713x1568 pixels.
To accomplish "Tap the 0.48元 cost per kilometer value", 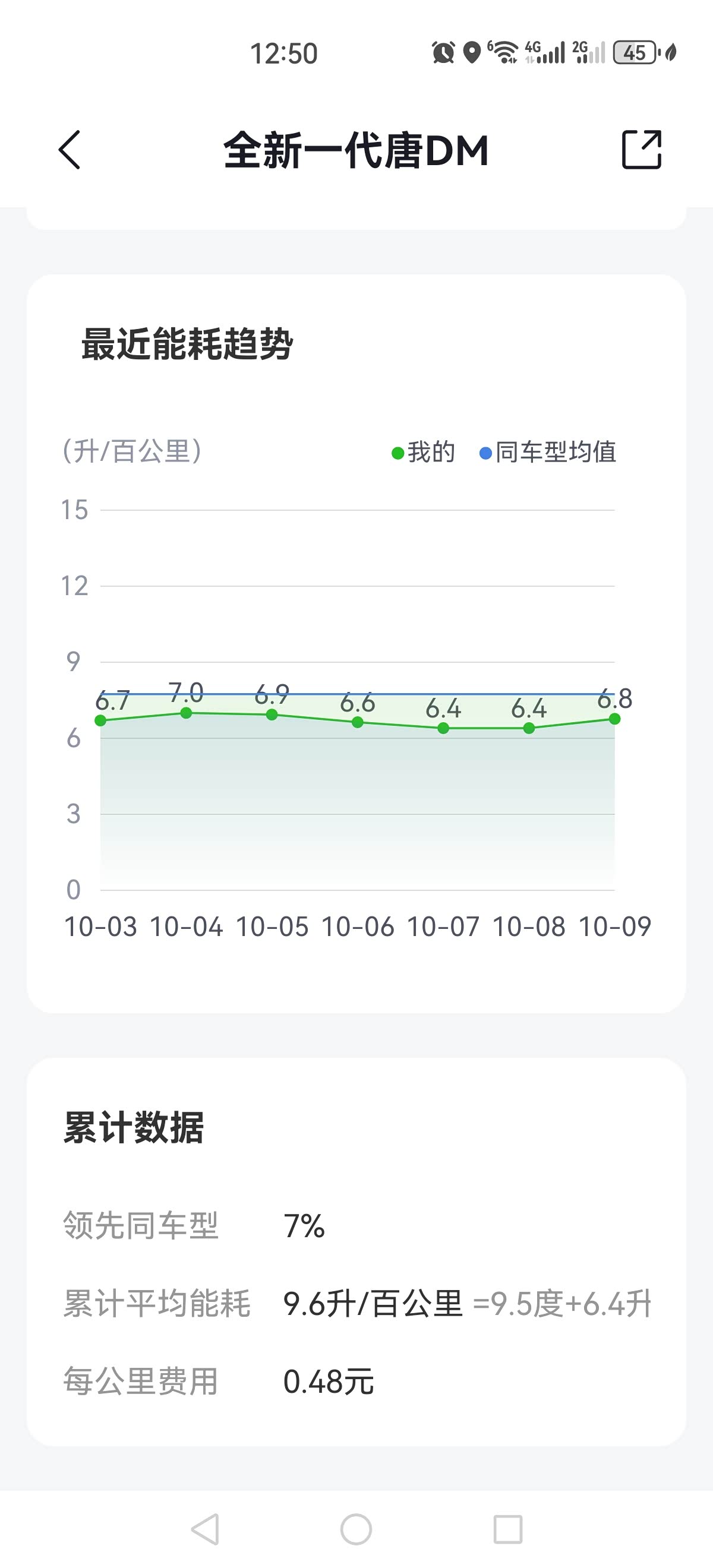I will point(328,1381).
